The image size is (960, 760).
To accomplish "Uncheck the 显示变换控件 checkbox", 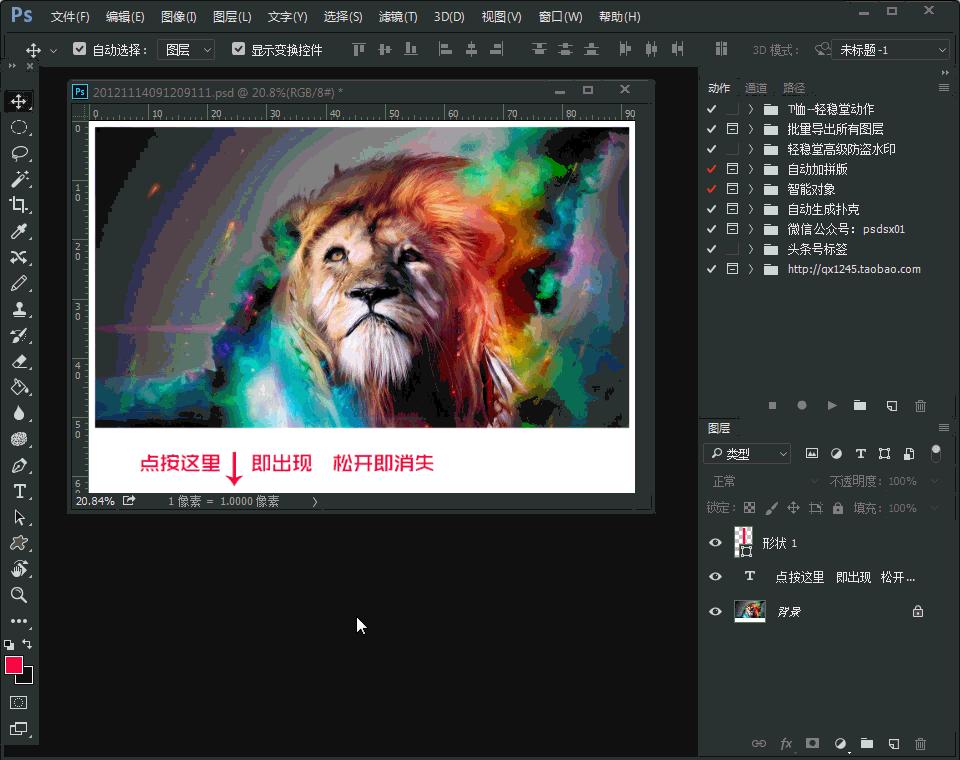I will click(238, 47).
